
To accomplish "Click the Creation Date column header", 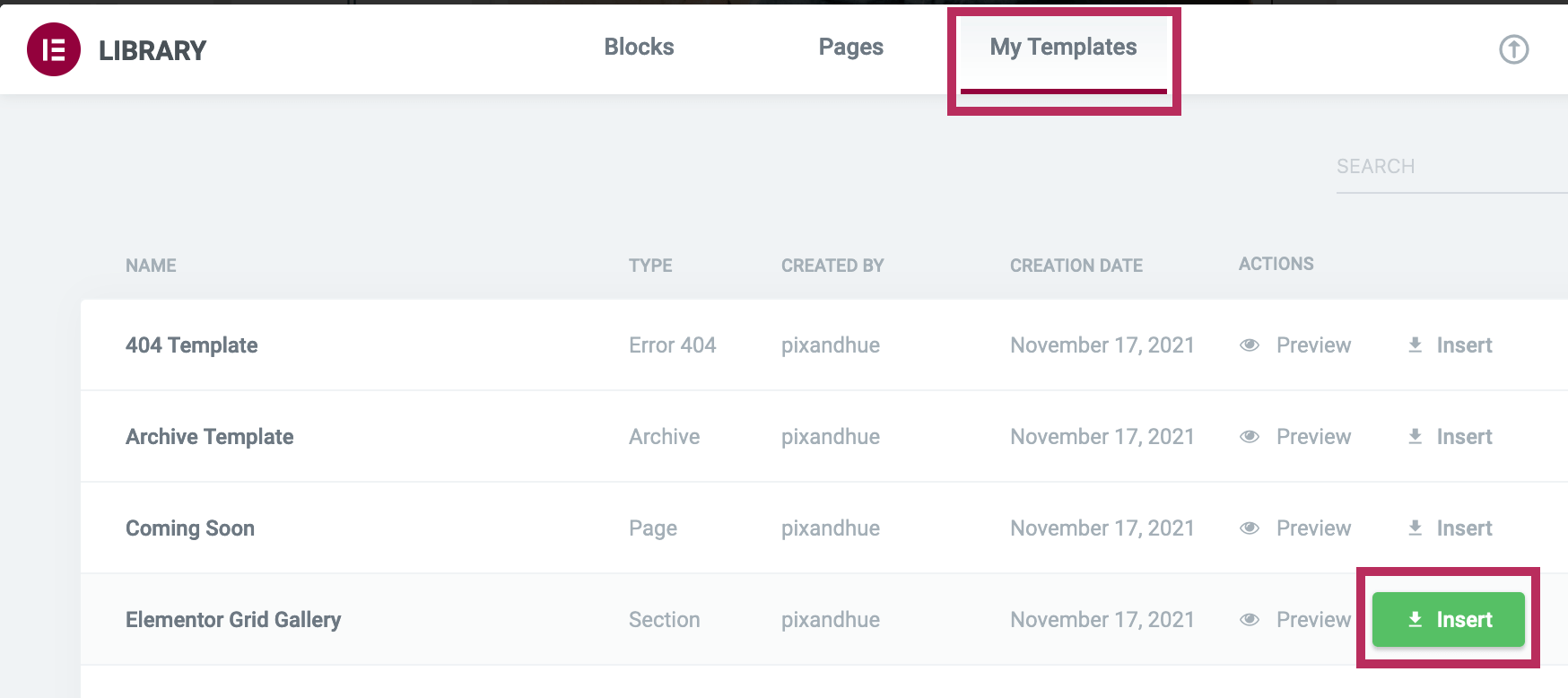I will click(x=1076, y=266).
